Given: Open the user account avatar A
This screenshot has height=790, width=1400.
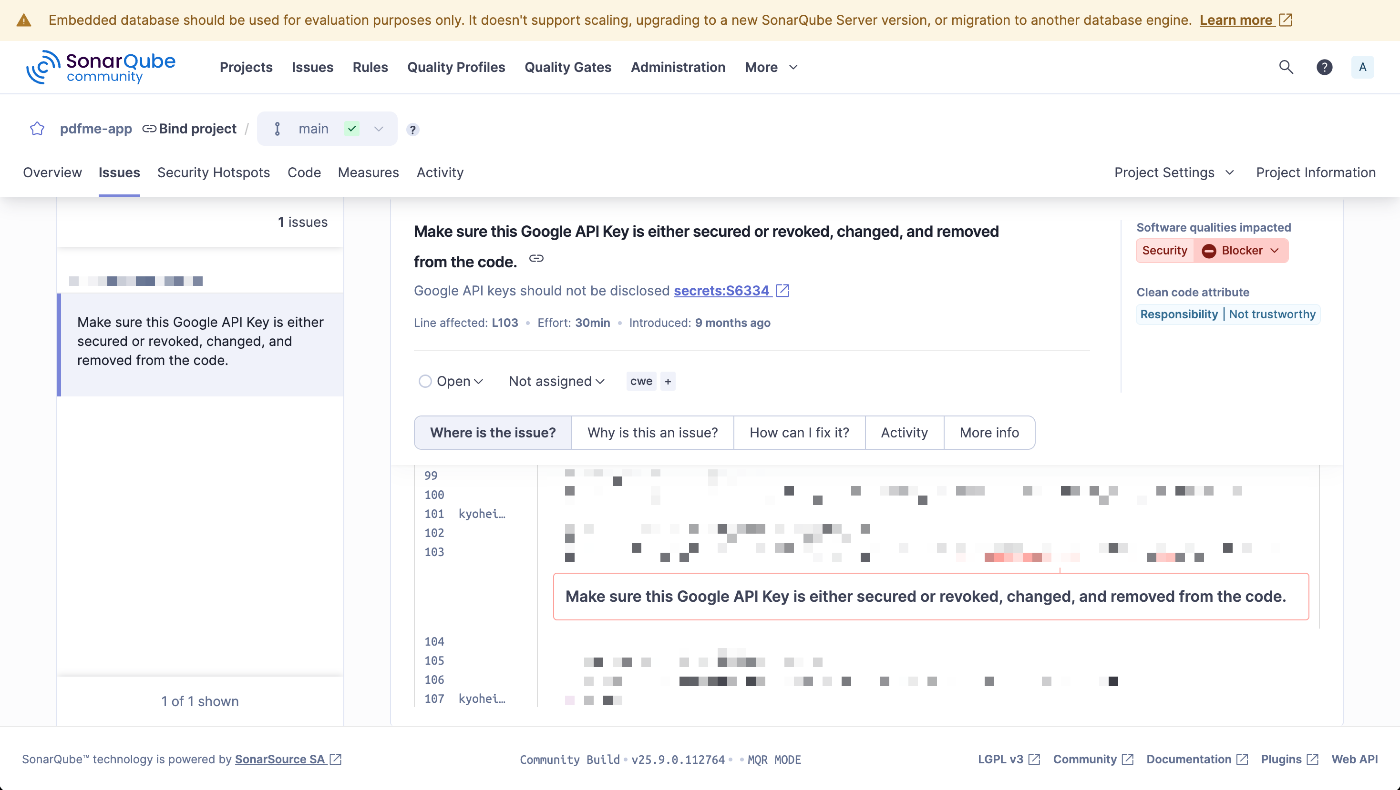Looking at the screenshot, I should click(1362, 67).
